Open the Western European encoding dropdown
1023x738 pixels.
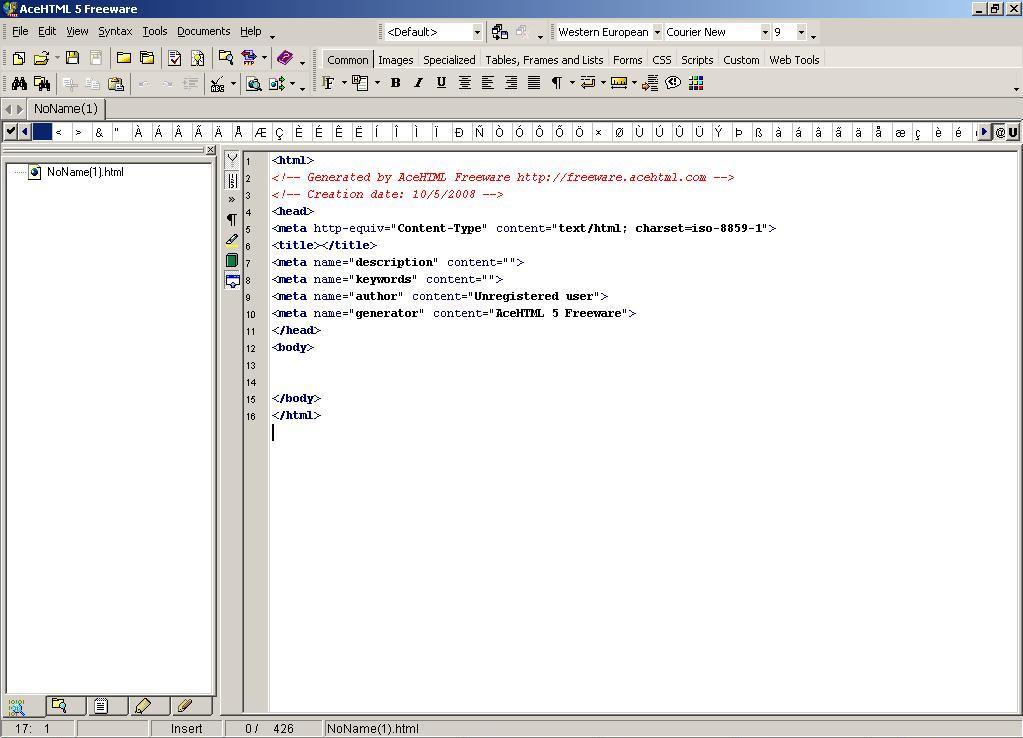click(x=657, y=32)
